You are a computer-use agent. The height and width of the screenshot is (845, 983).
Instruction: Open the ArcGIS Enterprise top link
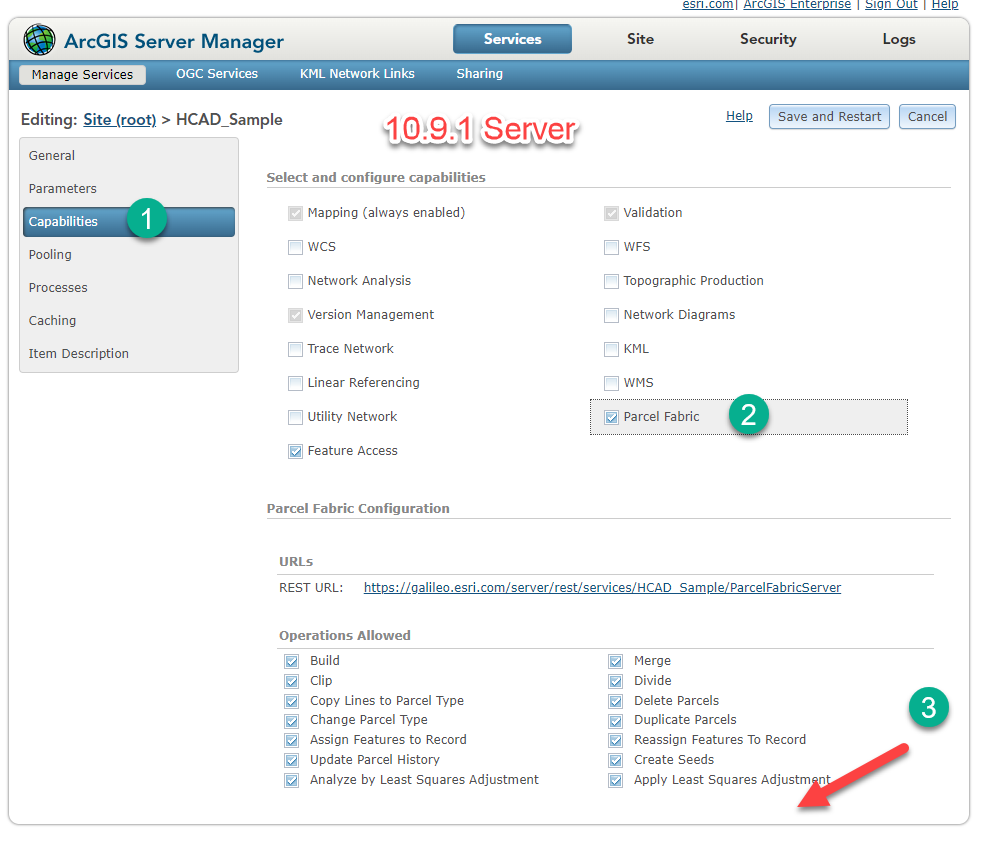click(x=797, y=4)
